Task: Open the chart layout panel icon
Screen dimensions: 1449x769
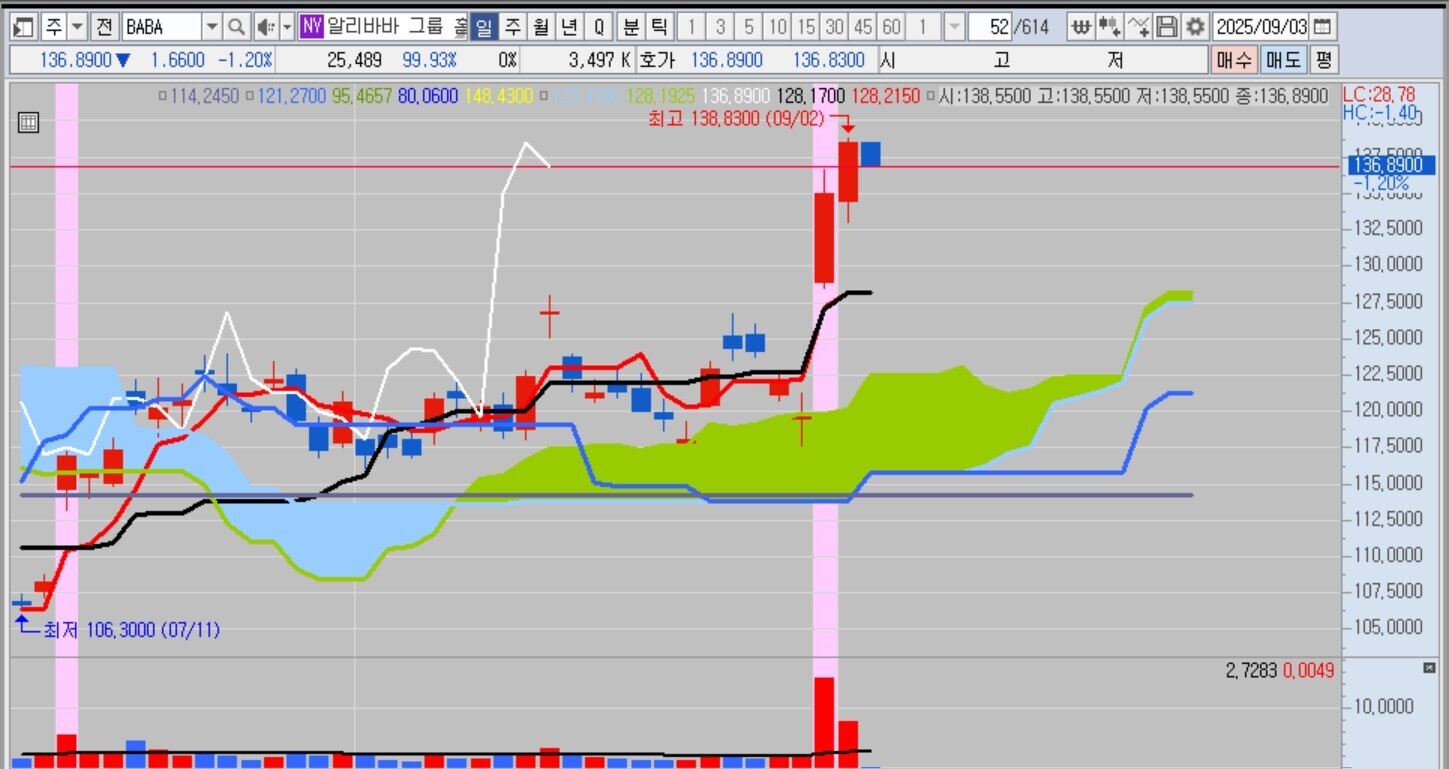Action: 23,26
